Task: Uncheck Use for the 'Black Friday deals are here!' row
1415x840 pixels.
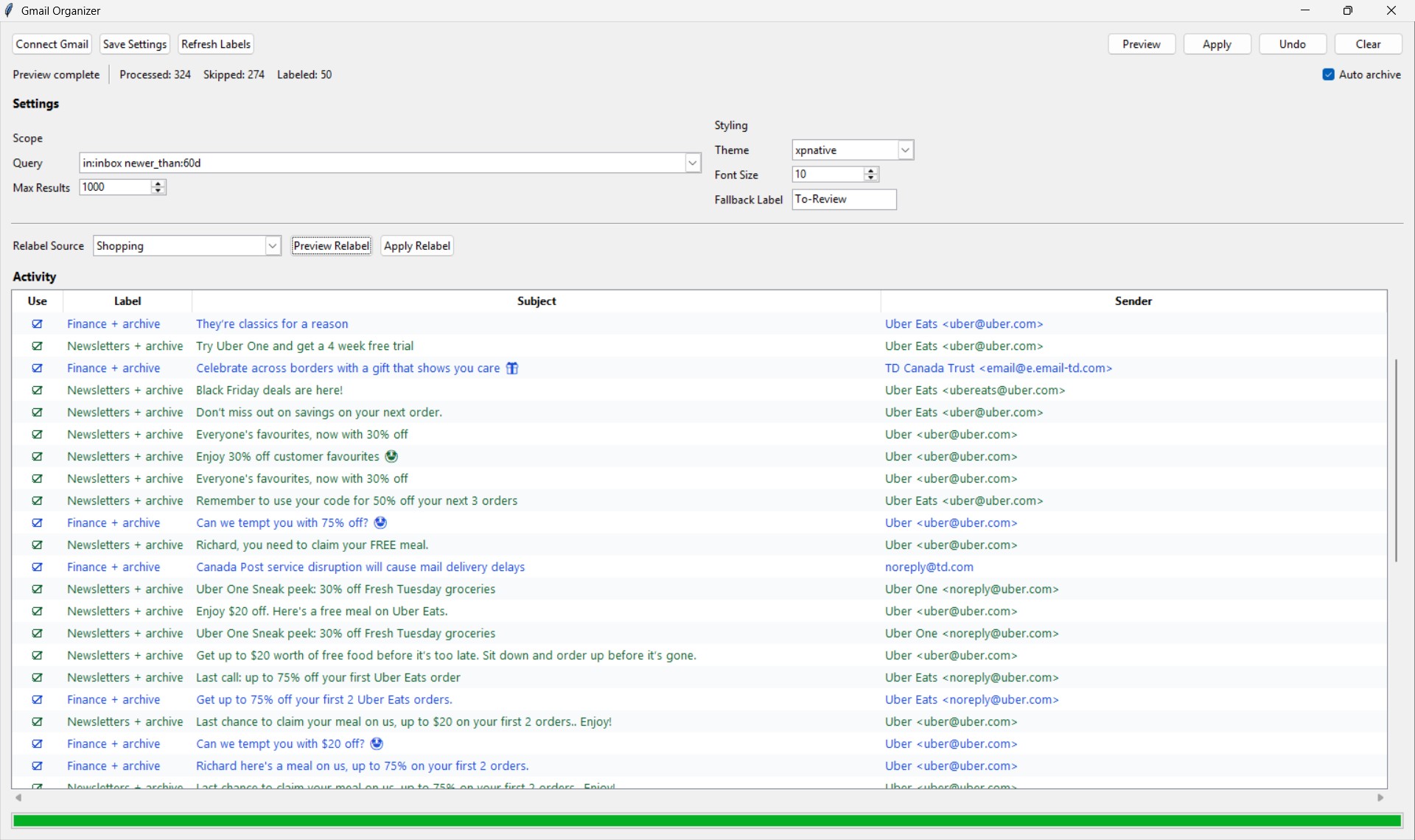Action: click(x=38, y=390)
